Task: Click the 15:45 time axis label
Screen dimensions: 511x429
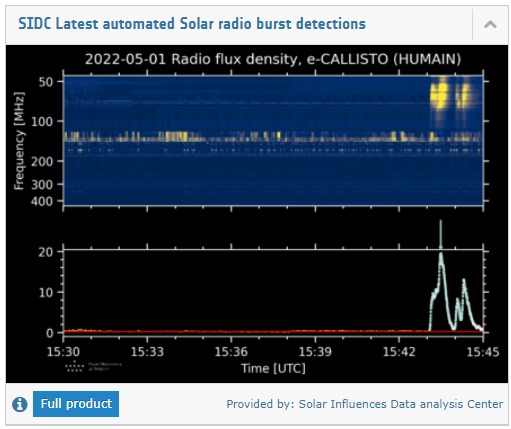Action: point(483,352)
